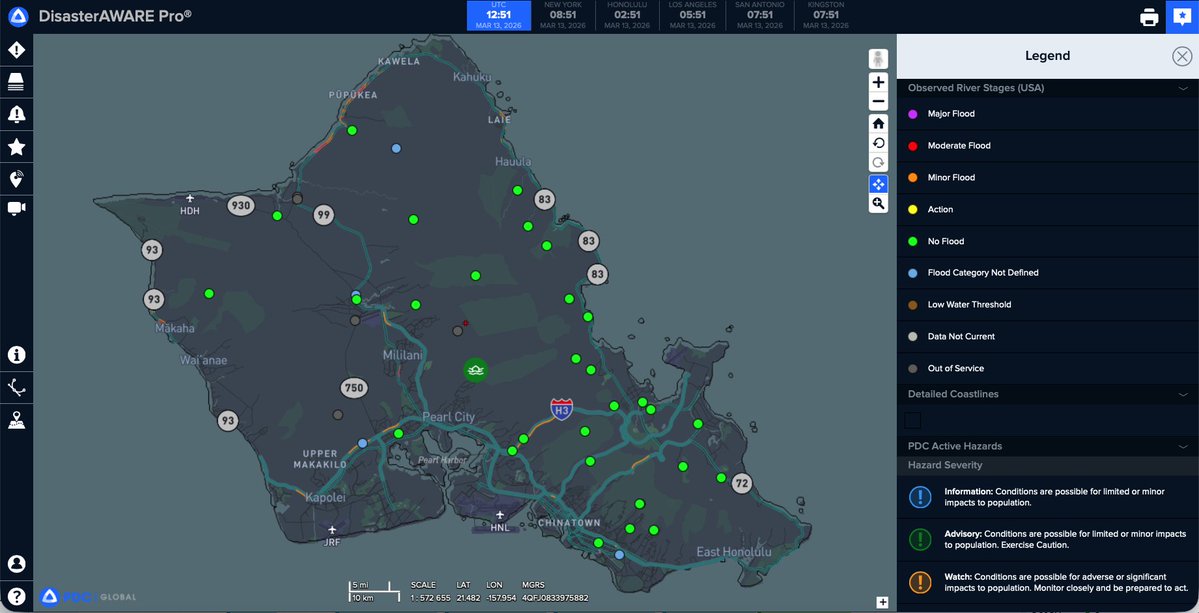Select the New York time tab
The image size is (1199, 613).
(563, 15)
